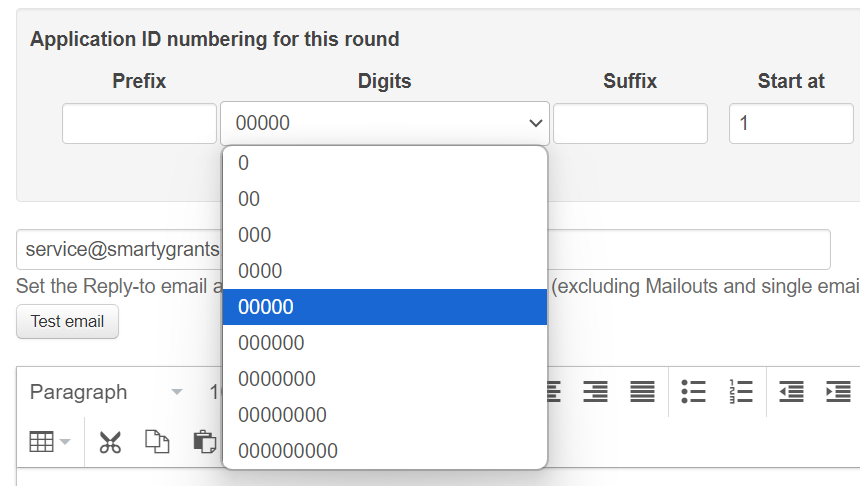Decrease indent with the outdent icon
The height and width of the screenshot is (486, 860).
pyautogui.click(x=792, y=392)
